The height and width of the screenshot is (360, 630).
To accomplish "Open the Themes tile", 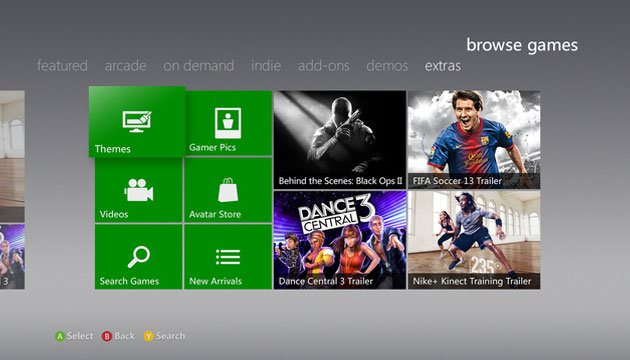I will coord(137,122).
